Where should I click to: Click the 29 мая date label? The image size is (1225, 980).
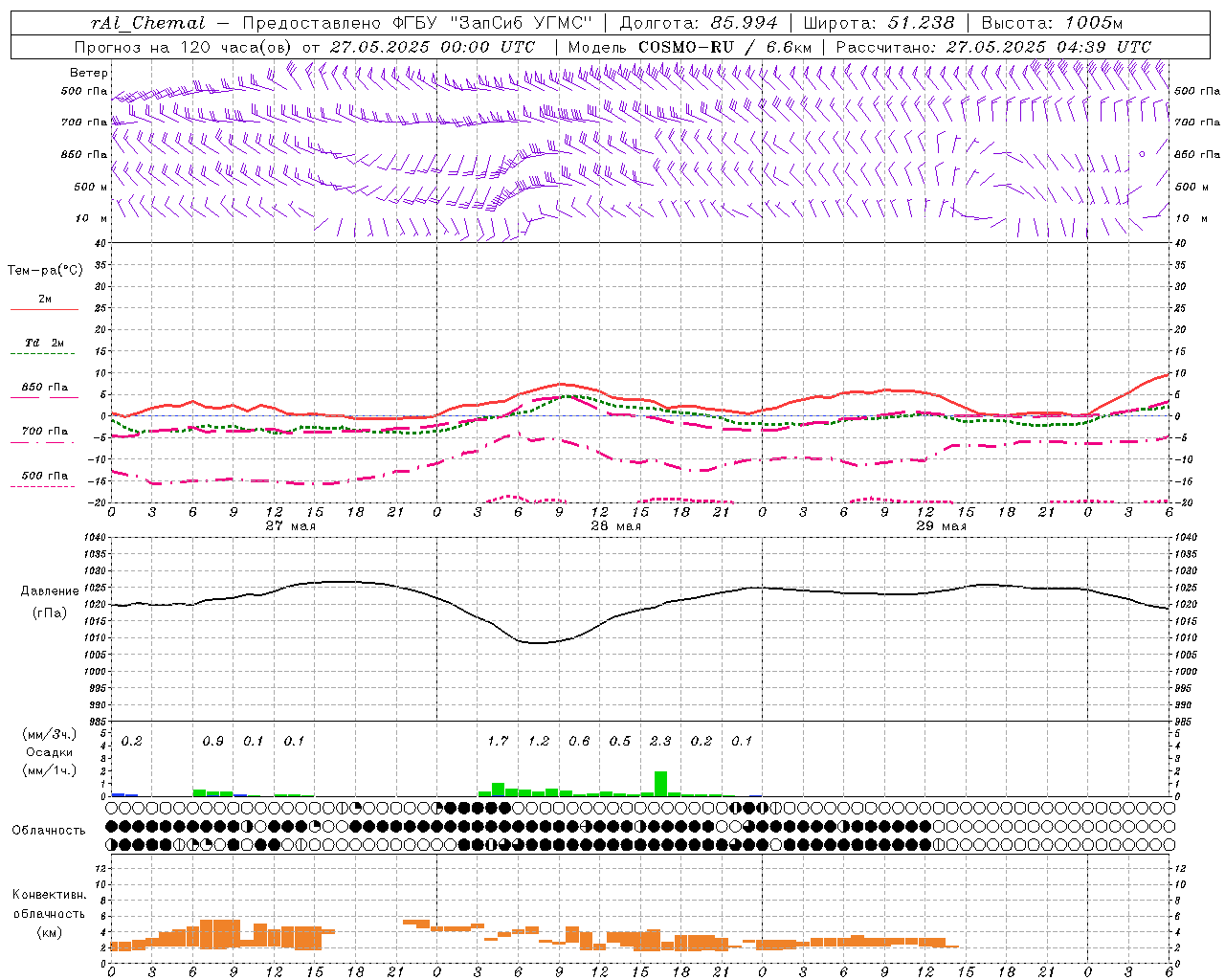941,526
